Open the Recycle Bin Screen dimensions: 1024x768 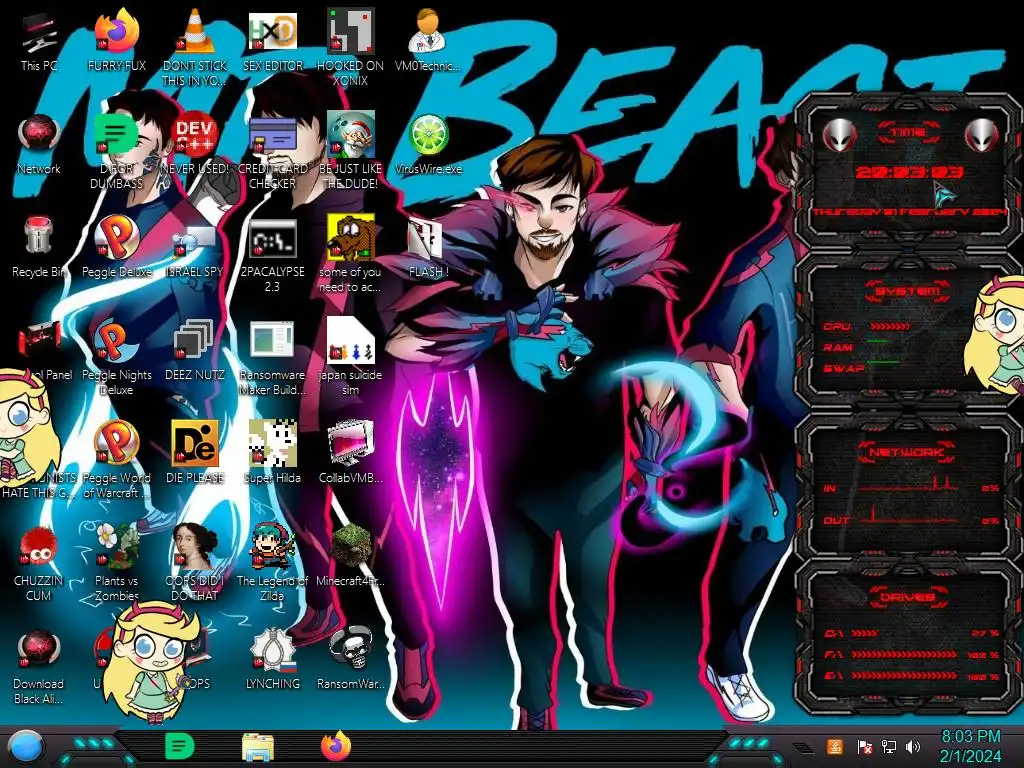click(x=39, y=247)
